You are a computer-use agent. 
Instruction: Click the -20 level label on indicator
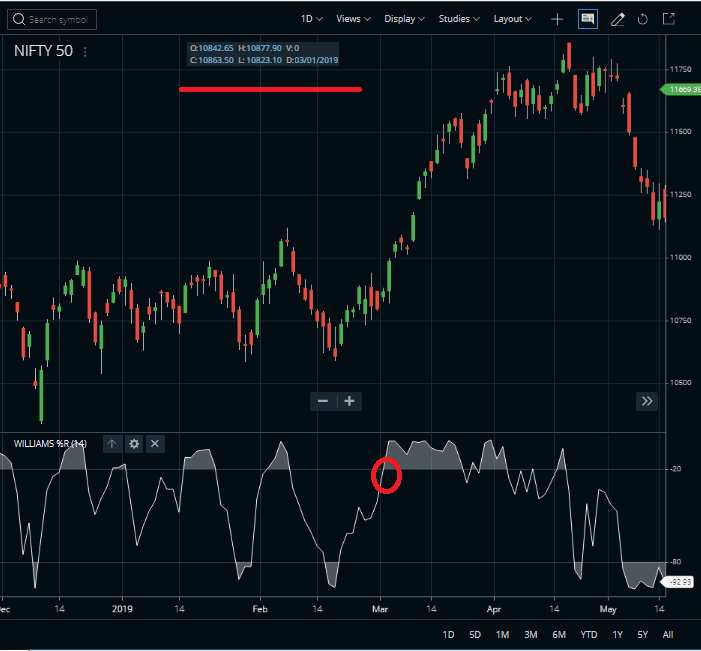[676, 469]
